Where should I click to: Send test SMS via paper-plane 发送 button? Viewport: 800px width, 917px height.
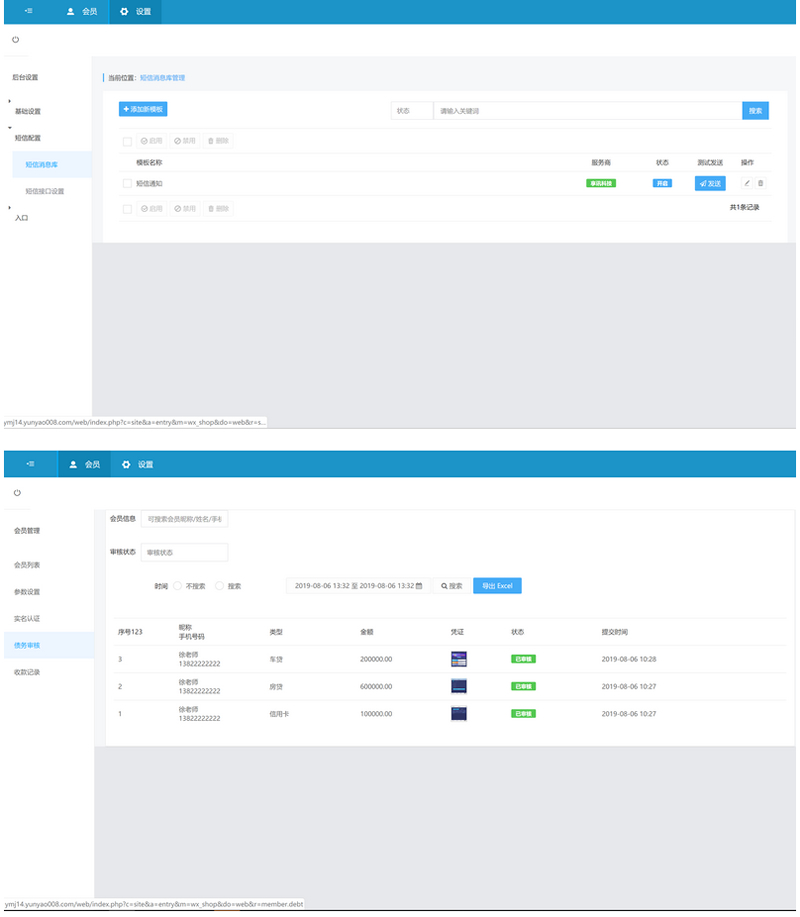pyautogui.click(x=709, y=183)
